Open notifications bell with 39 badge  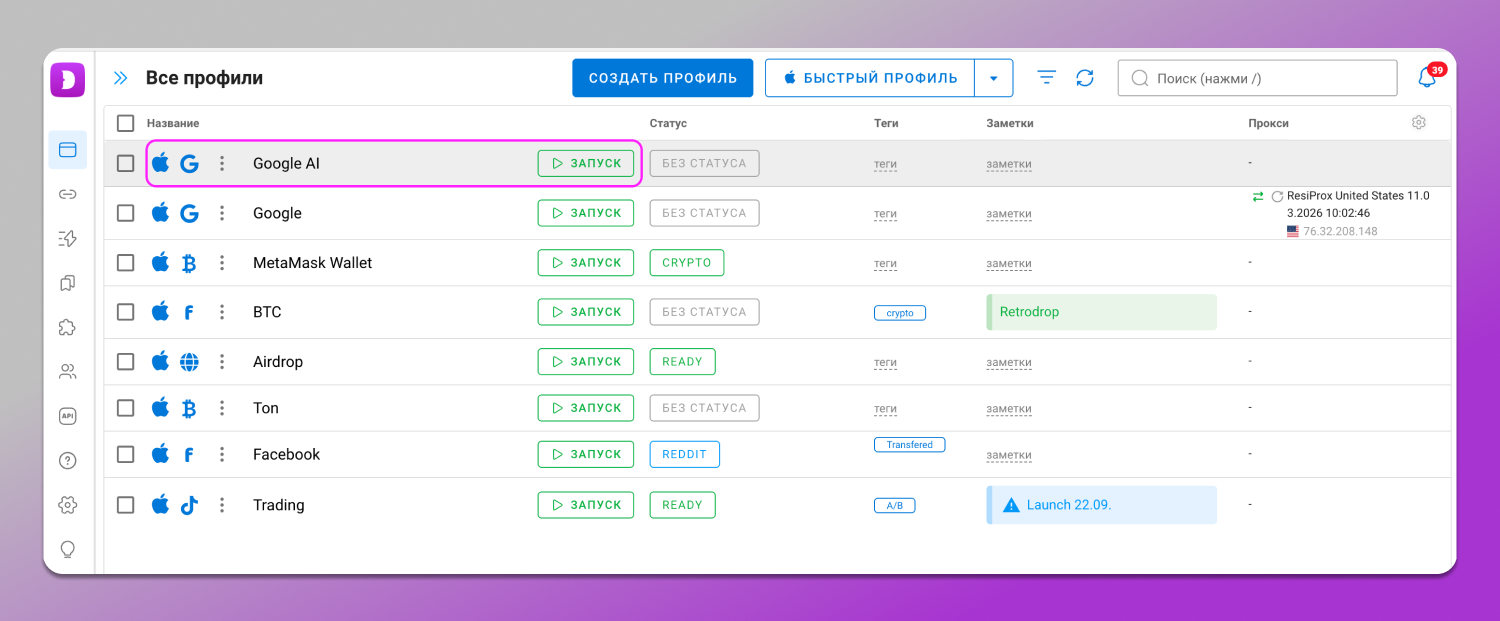pos(1427,78)
